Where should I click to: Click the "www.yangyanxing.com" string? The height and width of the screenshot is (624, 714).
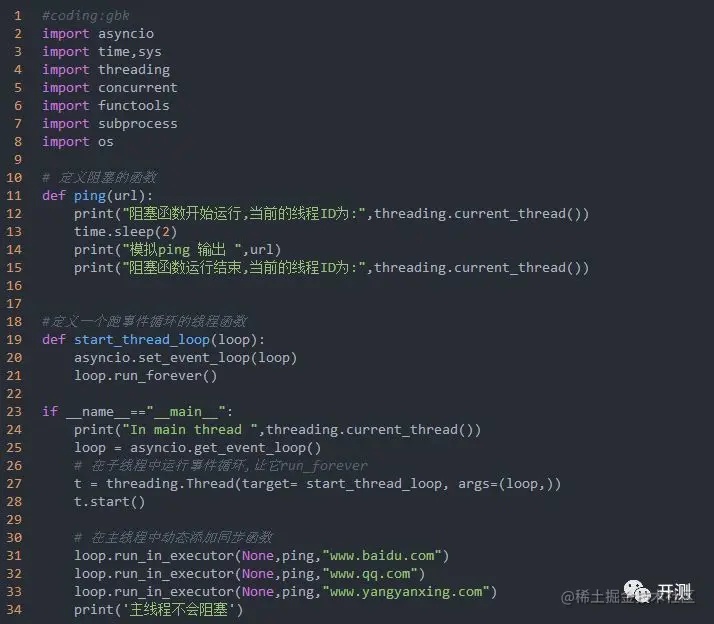[x=406, y=592]
